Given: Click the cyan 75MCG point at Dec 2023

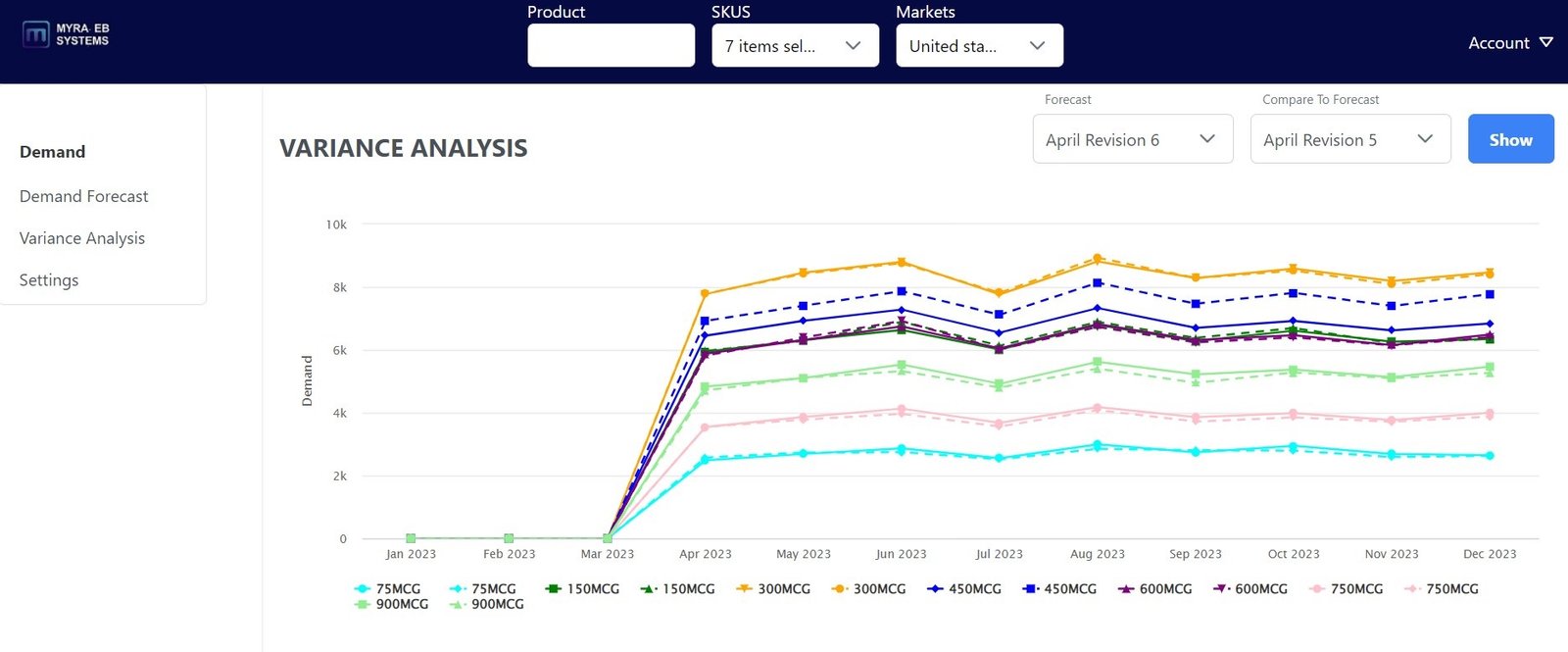Looking at the screenshot, I should tap(1490, 456).
